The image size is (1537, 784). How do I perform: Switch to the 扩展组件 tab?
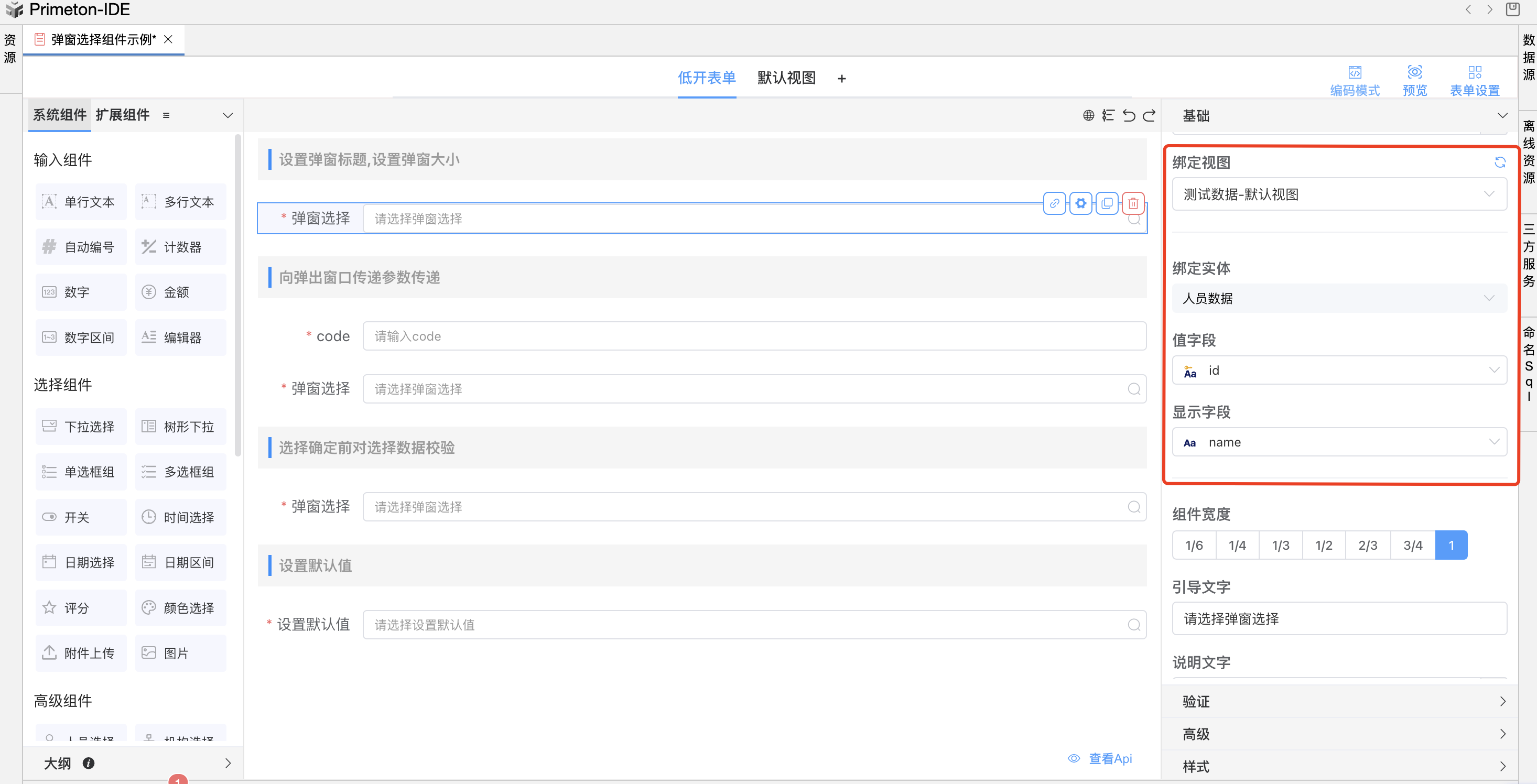click(x=122, y=115)
